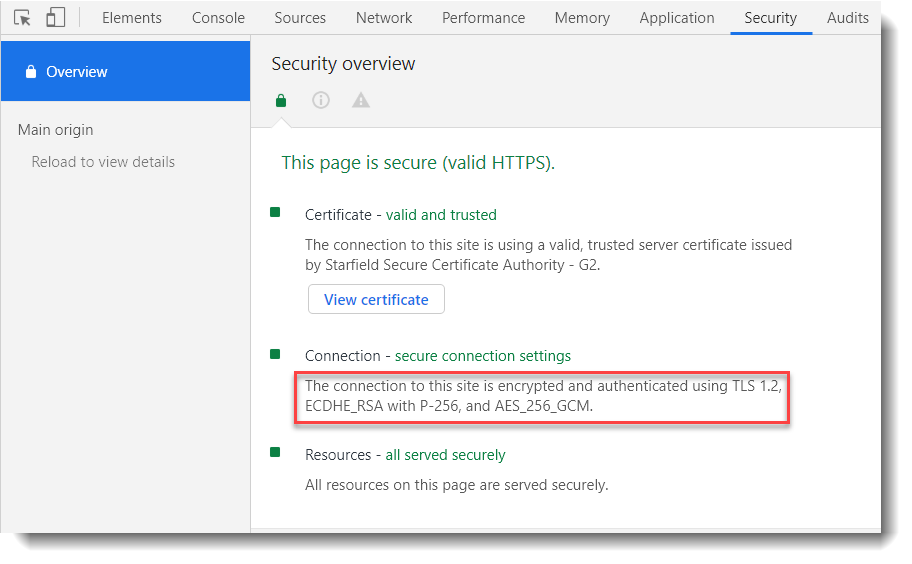
Task: Open the Audits tab
Action: 847,18
